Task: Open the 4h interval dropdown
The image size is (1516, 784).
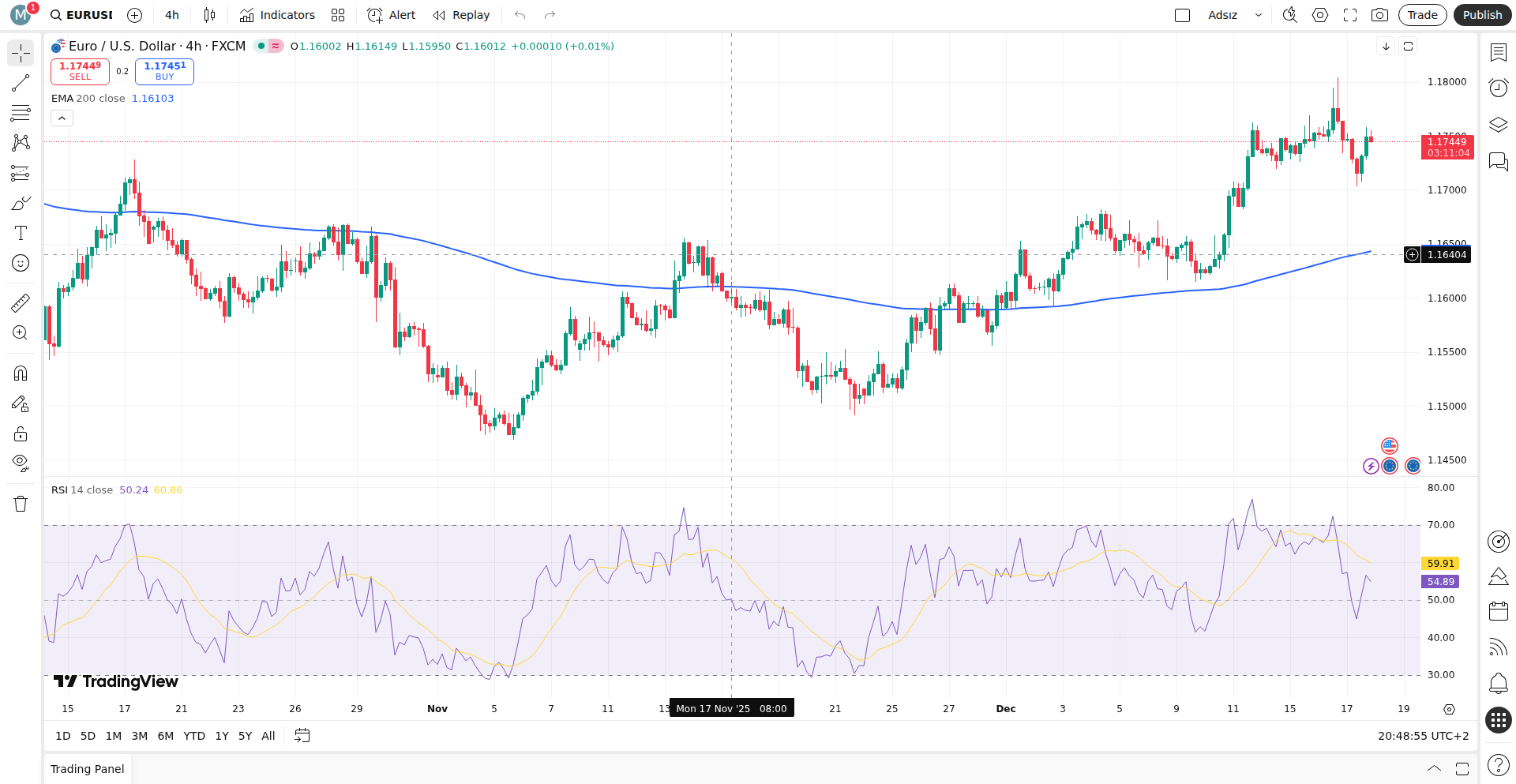Action: (x=171, y=15)
